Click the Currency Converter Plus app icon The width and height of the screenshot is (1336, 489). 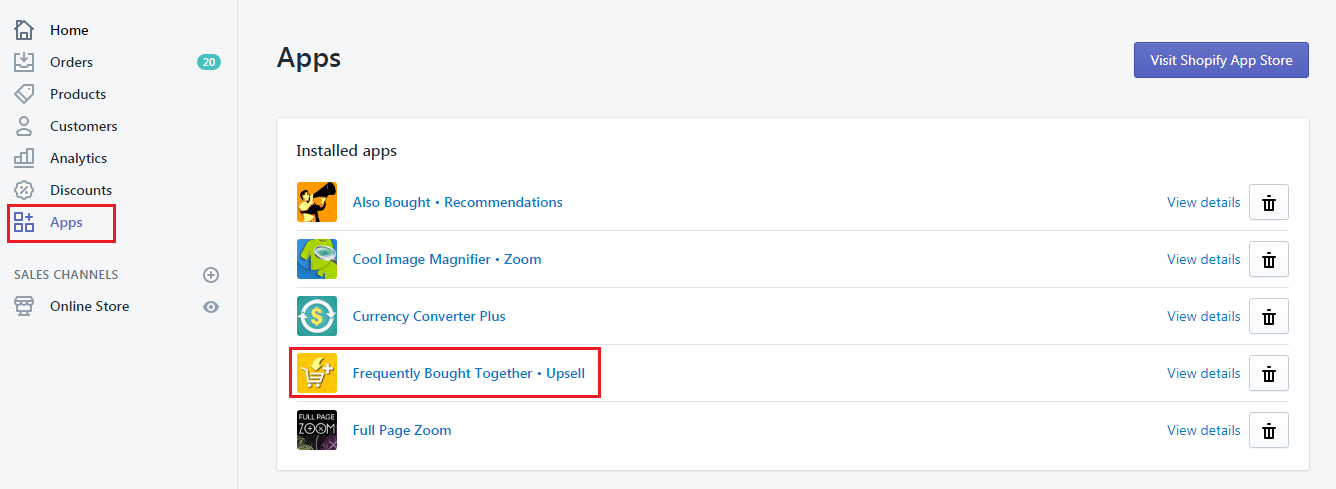[317, 316]
